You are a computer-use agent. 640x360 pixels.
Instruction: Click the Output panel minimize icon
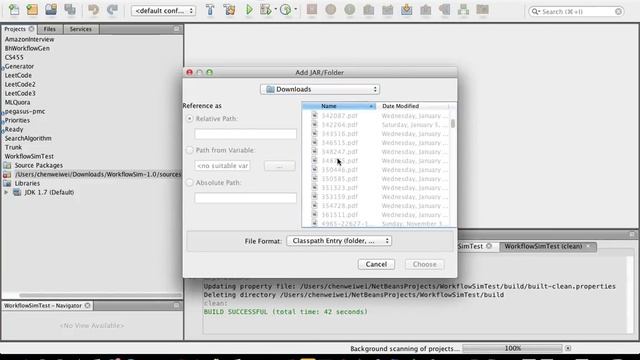point(632,234)
